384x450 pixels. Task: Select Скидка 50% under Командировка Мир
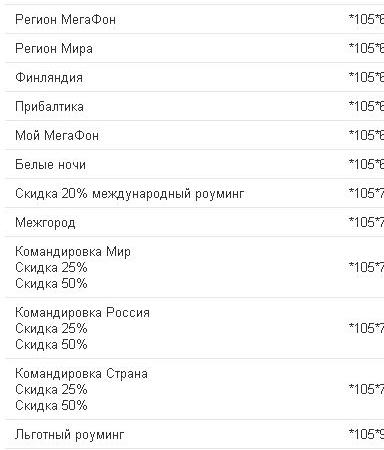[51, 283]
